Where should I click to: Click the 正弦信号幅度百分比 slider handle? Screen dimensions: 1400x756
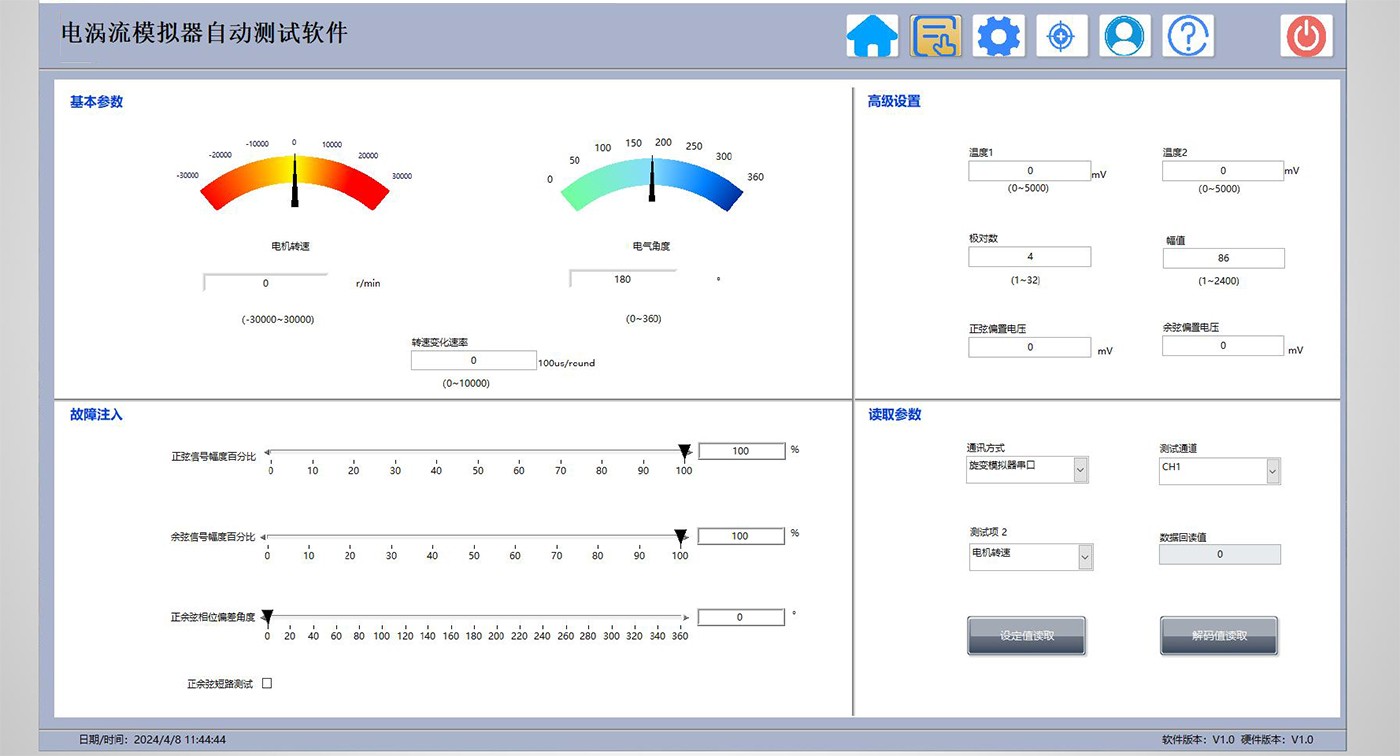point(684,452)
